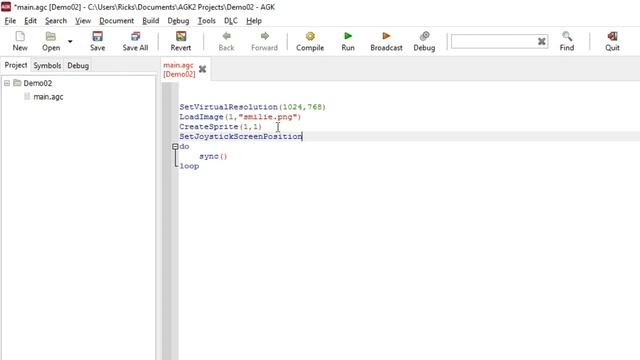The image size is (640, 360).
Task: Open the Tools menu
Action: click(x=207, y=21)
